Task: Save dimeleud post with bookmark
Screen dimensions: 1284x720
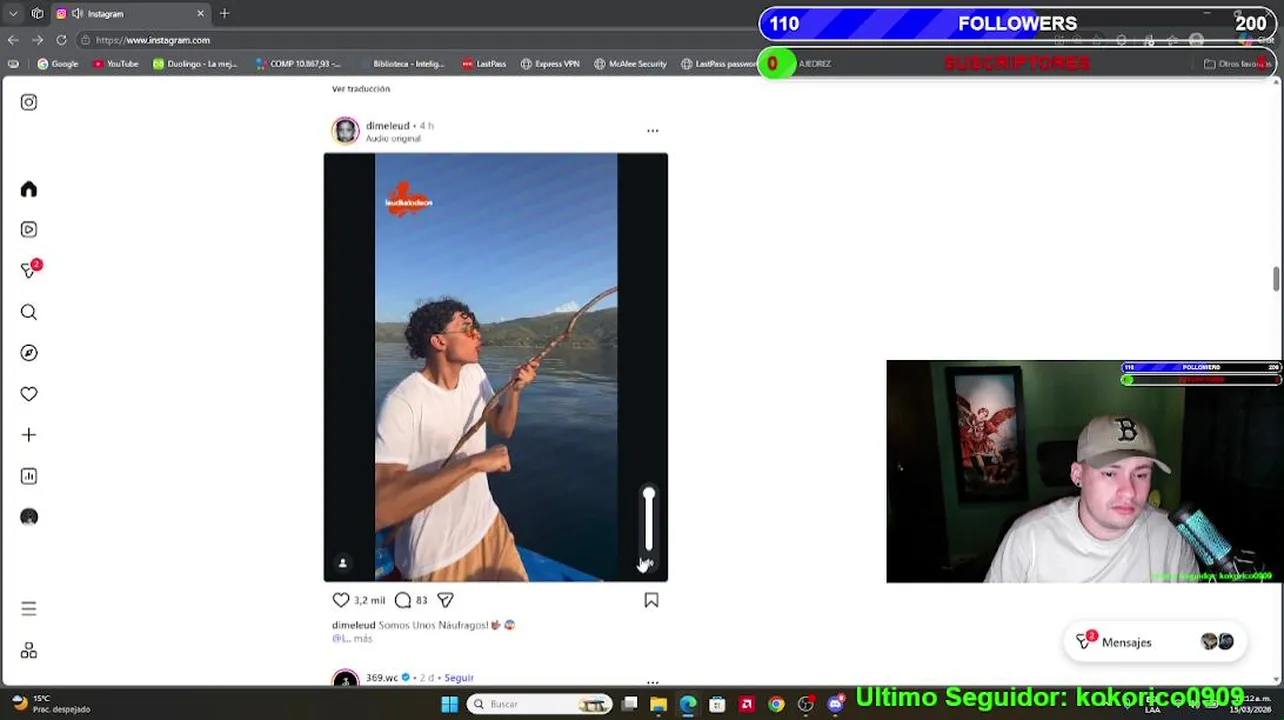Action: tap(651, 600)
